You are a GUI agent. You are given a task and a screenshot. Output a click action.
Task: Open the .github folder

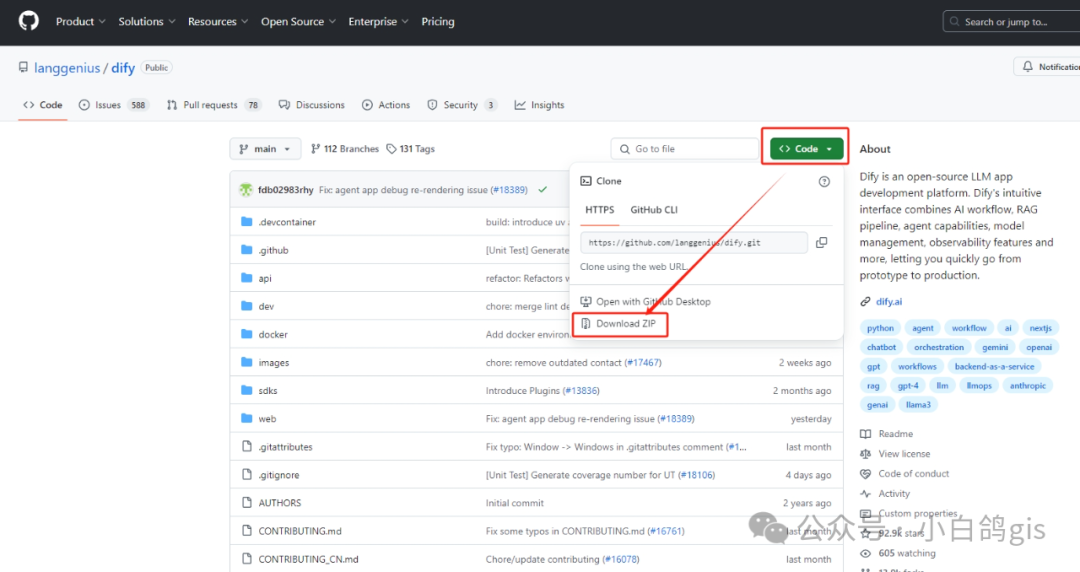click(273, 250)
